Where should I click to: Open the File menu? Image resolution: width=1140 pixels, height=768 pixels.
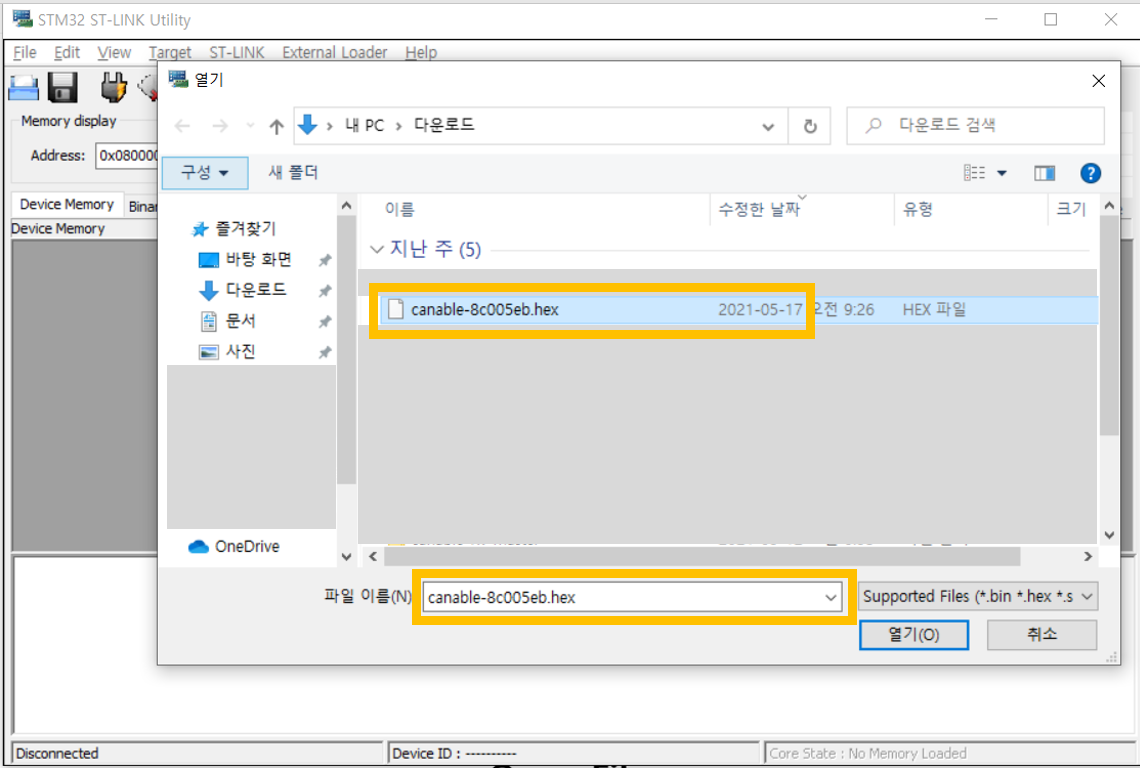(x=25, y=52)
